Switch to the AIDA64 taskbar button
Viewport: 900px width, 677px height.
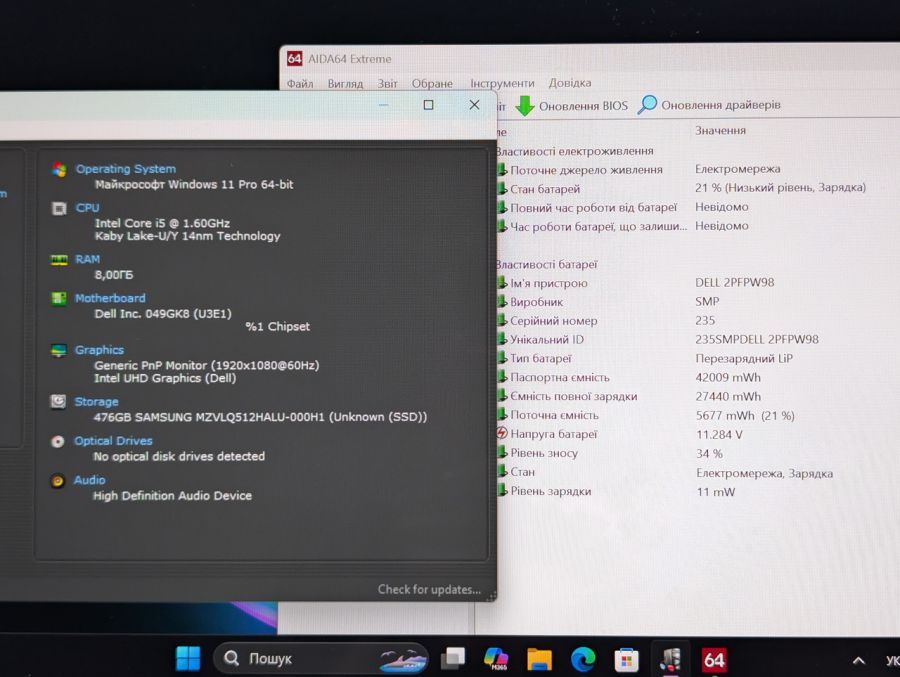click(x=714, y=660)
